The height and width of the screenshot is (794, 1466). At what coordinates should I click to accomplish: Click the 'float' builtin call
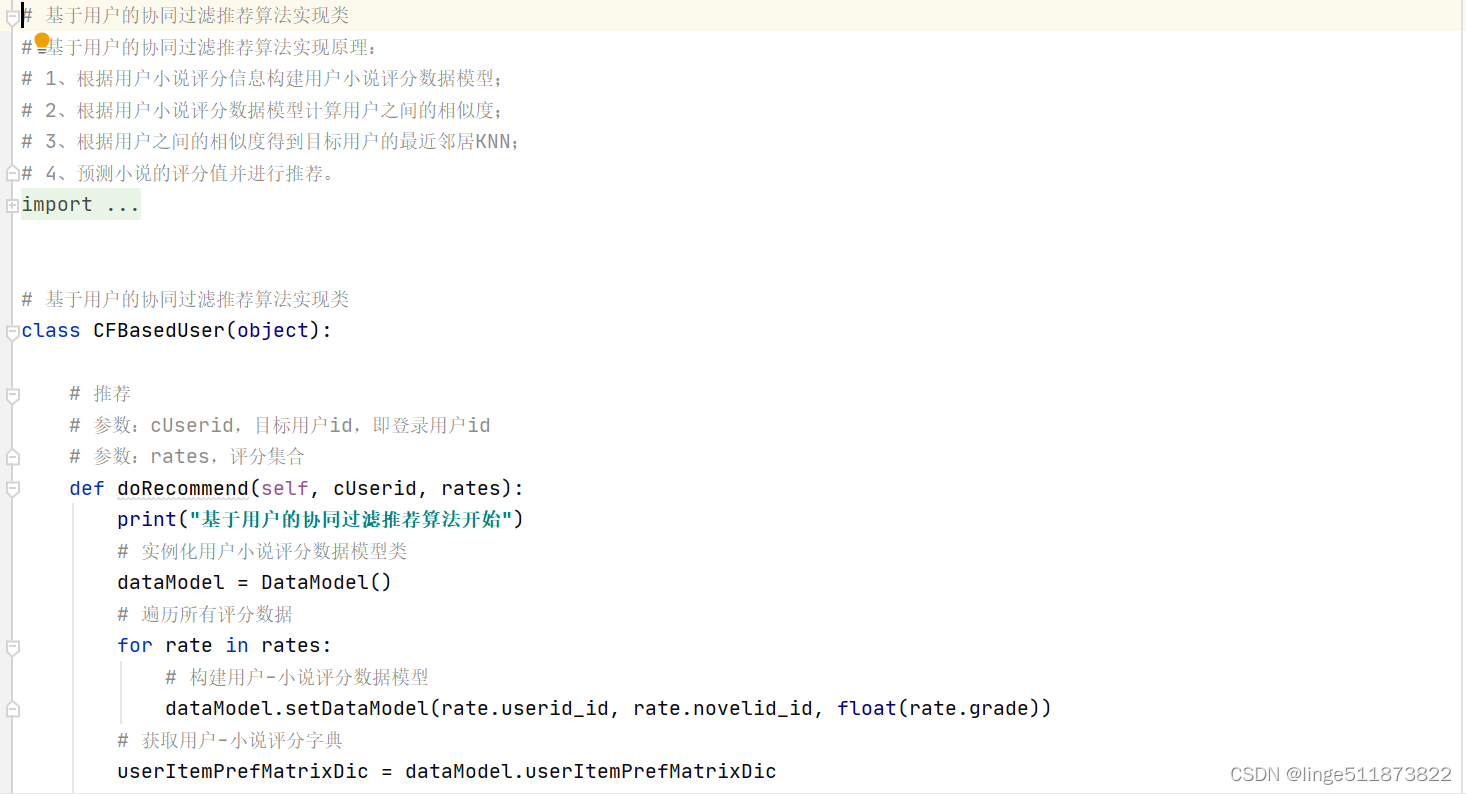point(867,708)
